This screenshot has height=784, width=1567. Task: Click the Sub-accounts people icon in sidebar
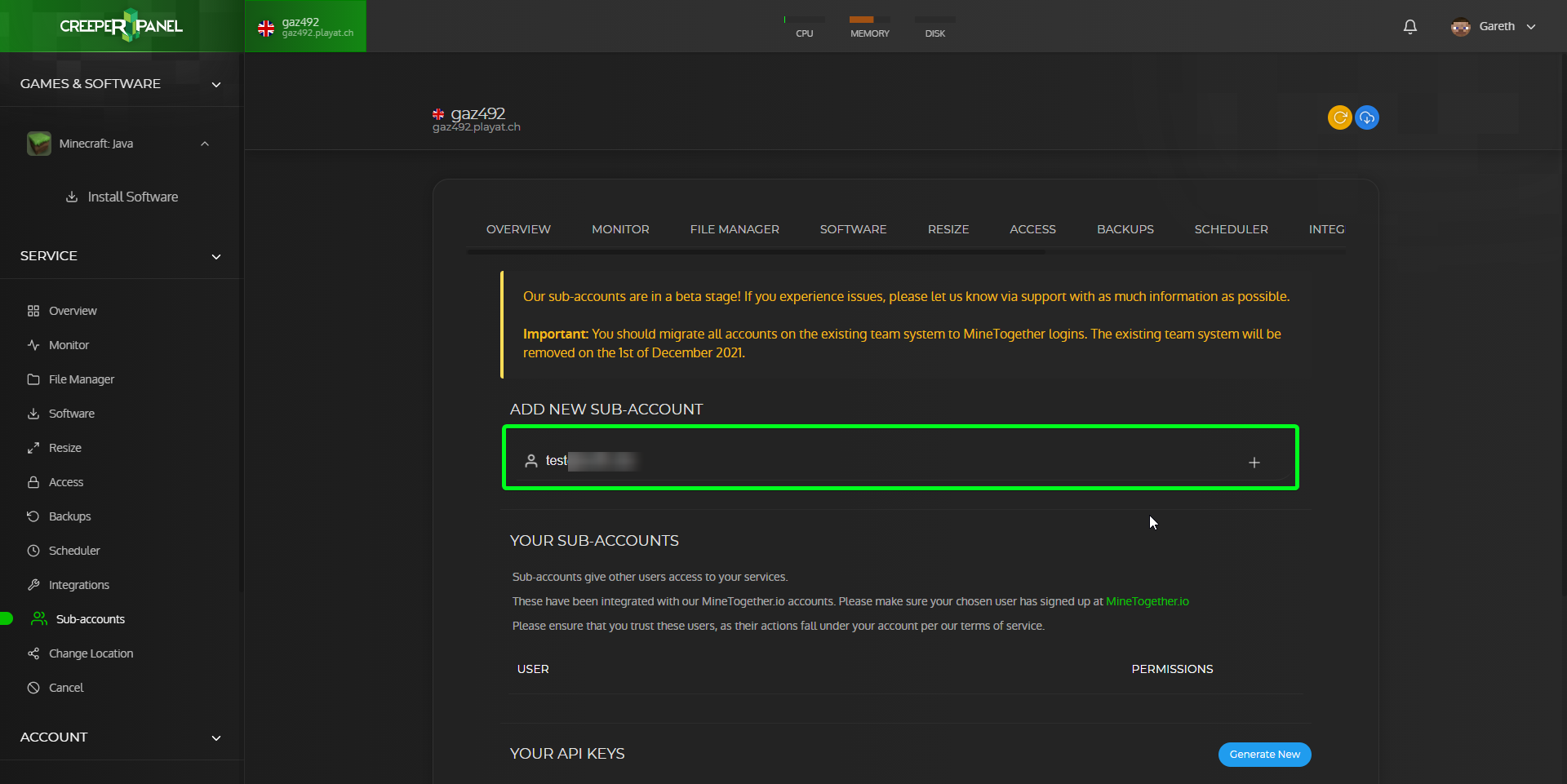pyautogui.click(x=38, y=619)
